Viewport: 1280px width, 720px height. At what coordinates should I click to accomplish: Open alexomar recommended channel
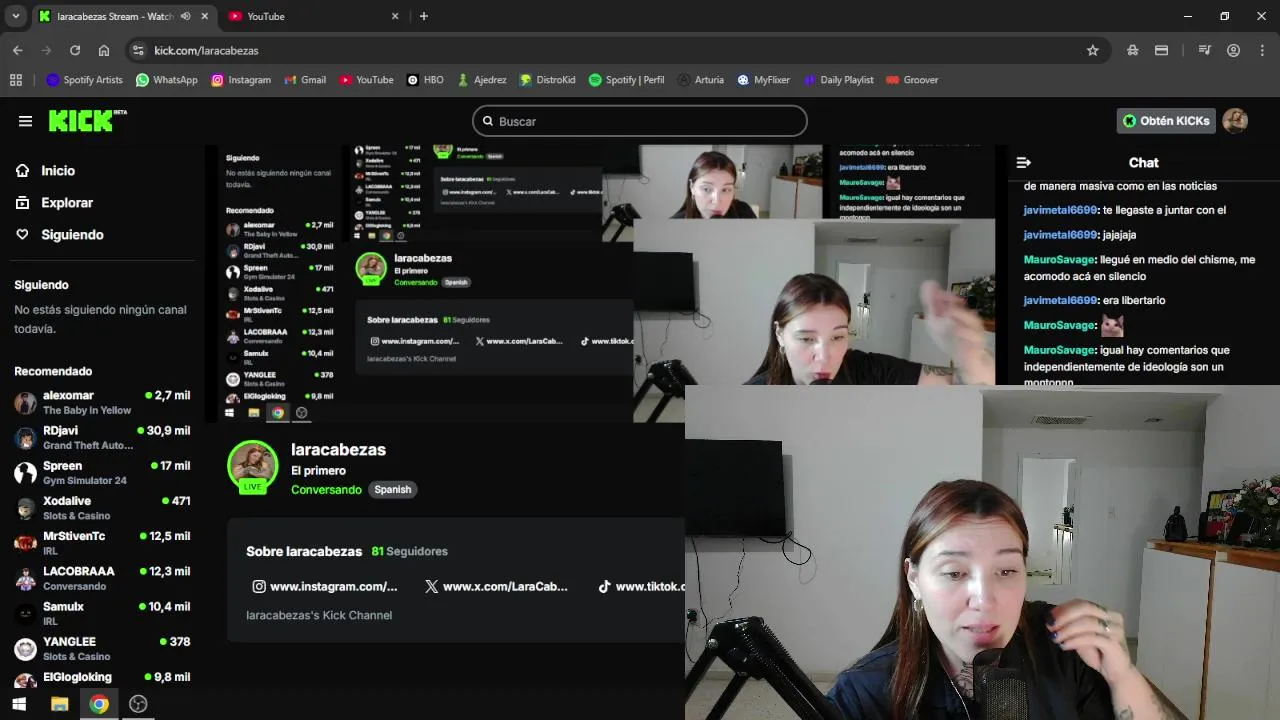point(102,402)
